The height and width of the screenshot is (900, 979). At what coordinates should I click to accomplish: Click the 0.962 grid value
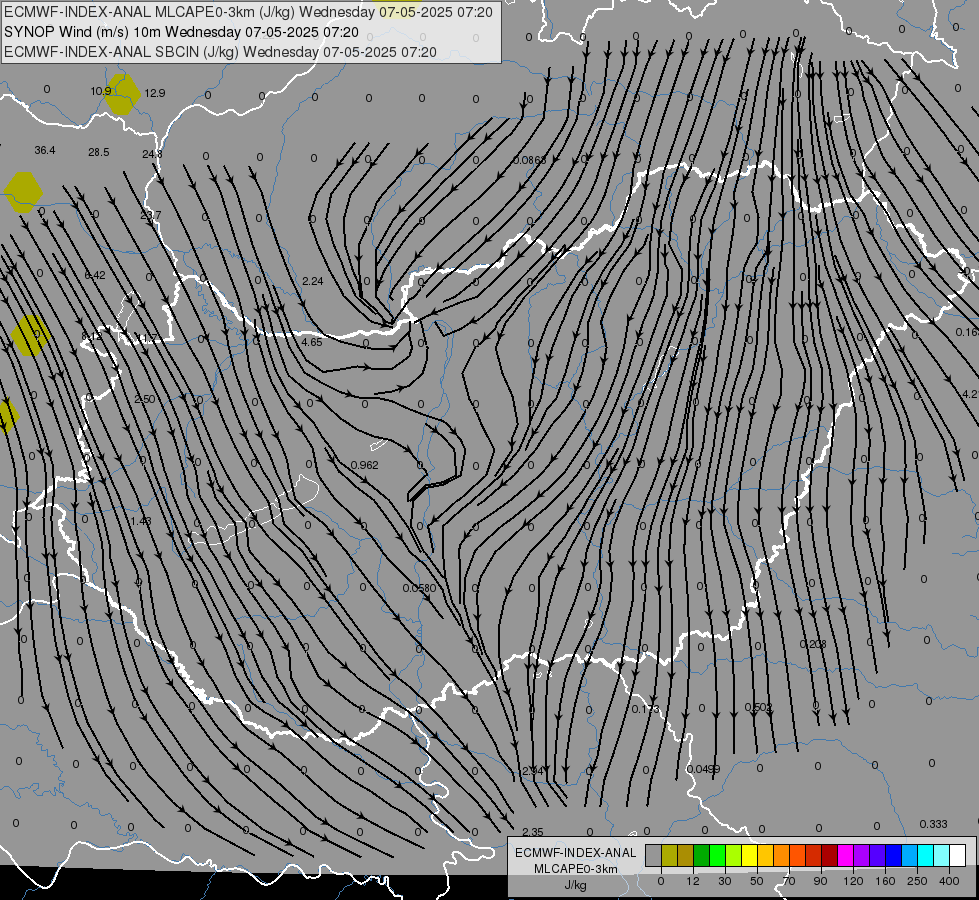(365, 465)
